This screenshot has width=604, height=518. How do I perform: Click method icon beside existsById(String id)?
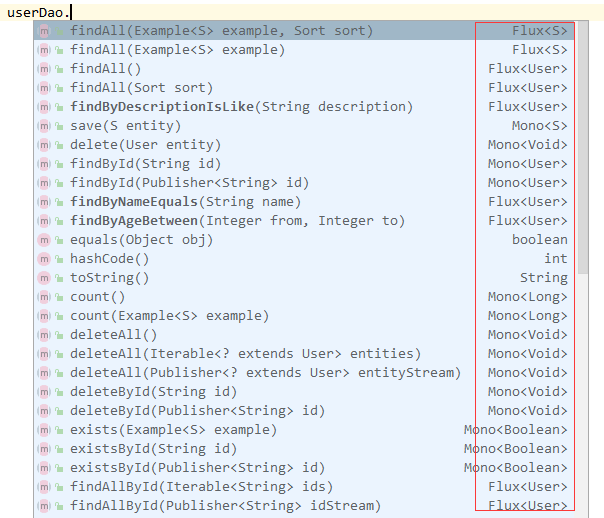click(44, 449)
